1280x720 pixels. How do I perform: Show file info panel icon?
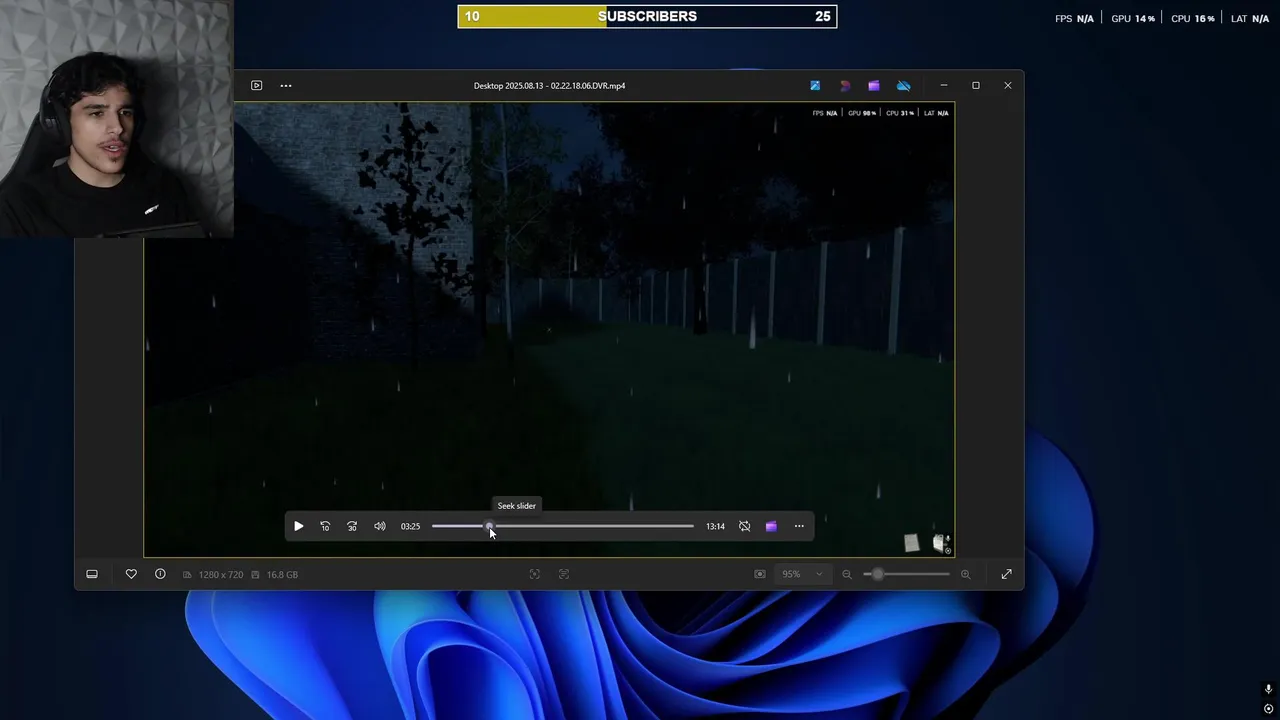click(160, 574)
